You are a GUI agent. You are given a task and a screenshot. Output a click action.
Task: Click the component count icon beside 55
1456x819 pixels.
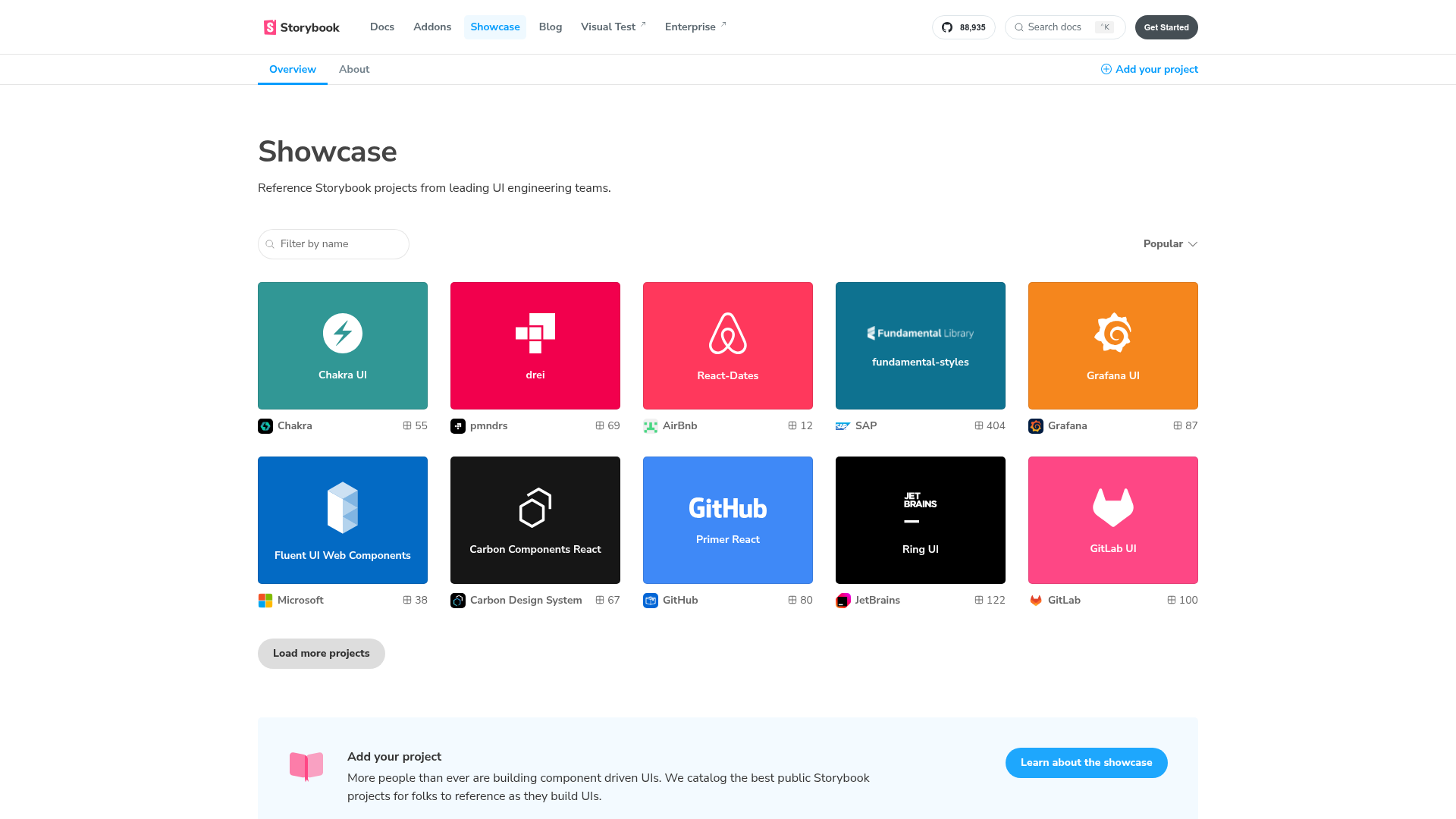407,425
